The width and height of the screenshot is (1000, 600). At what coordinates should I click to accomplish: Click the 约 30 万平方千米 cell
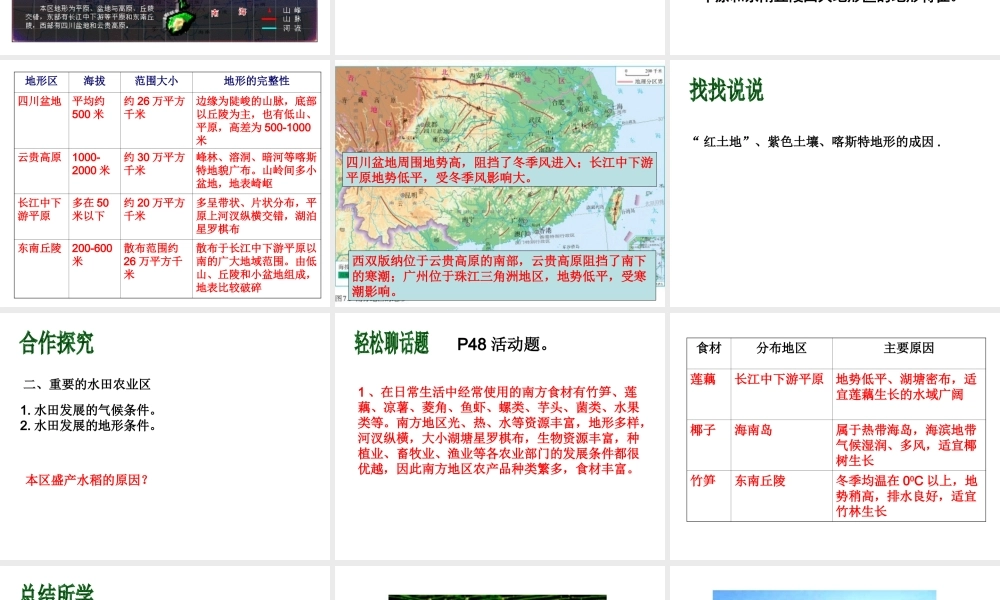[x=156, y=171]
